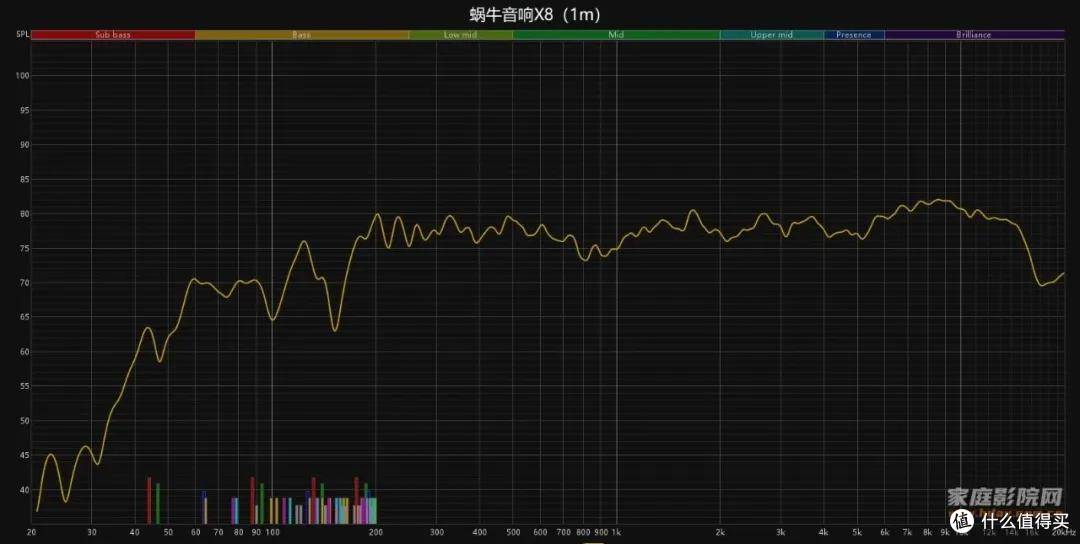Click the 4k frequency axis label
The height and width of the screenshot is (544, 1080).
click(824, 532)
